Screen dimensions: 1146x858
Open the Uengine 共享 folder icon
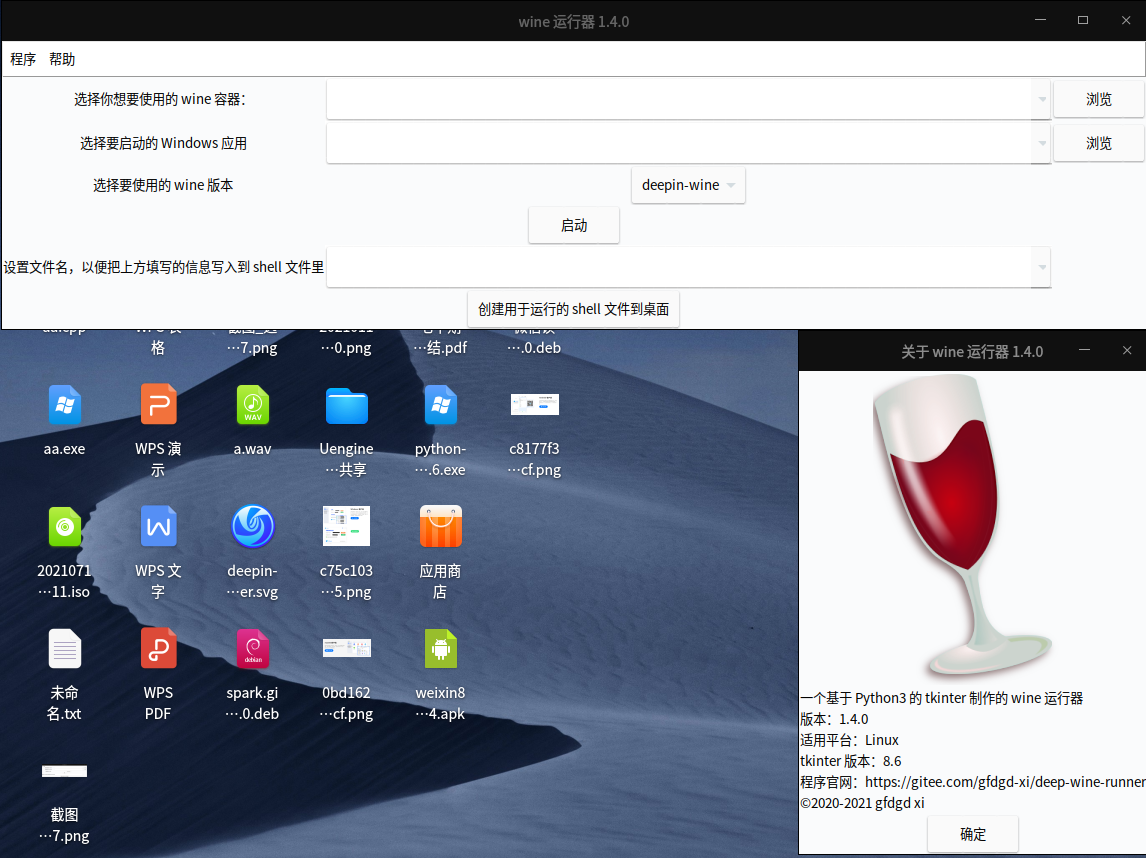coord(346,406)
